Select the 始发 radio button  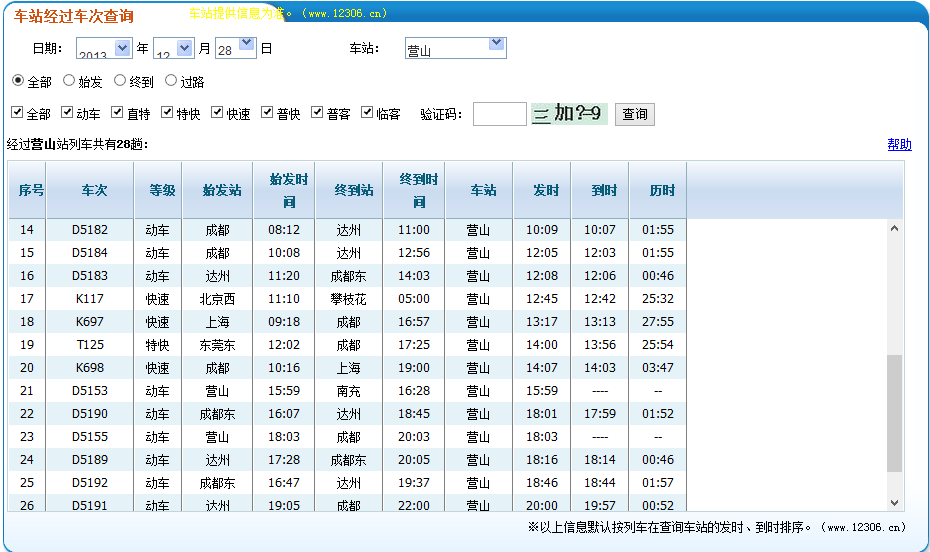pyautogui.click(x=69, y=81)
